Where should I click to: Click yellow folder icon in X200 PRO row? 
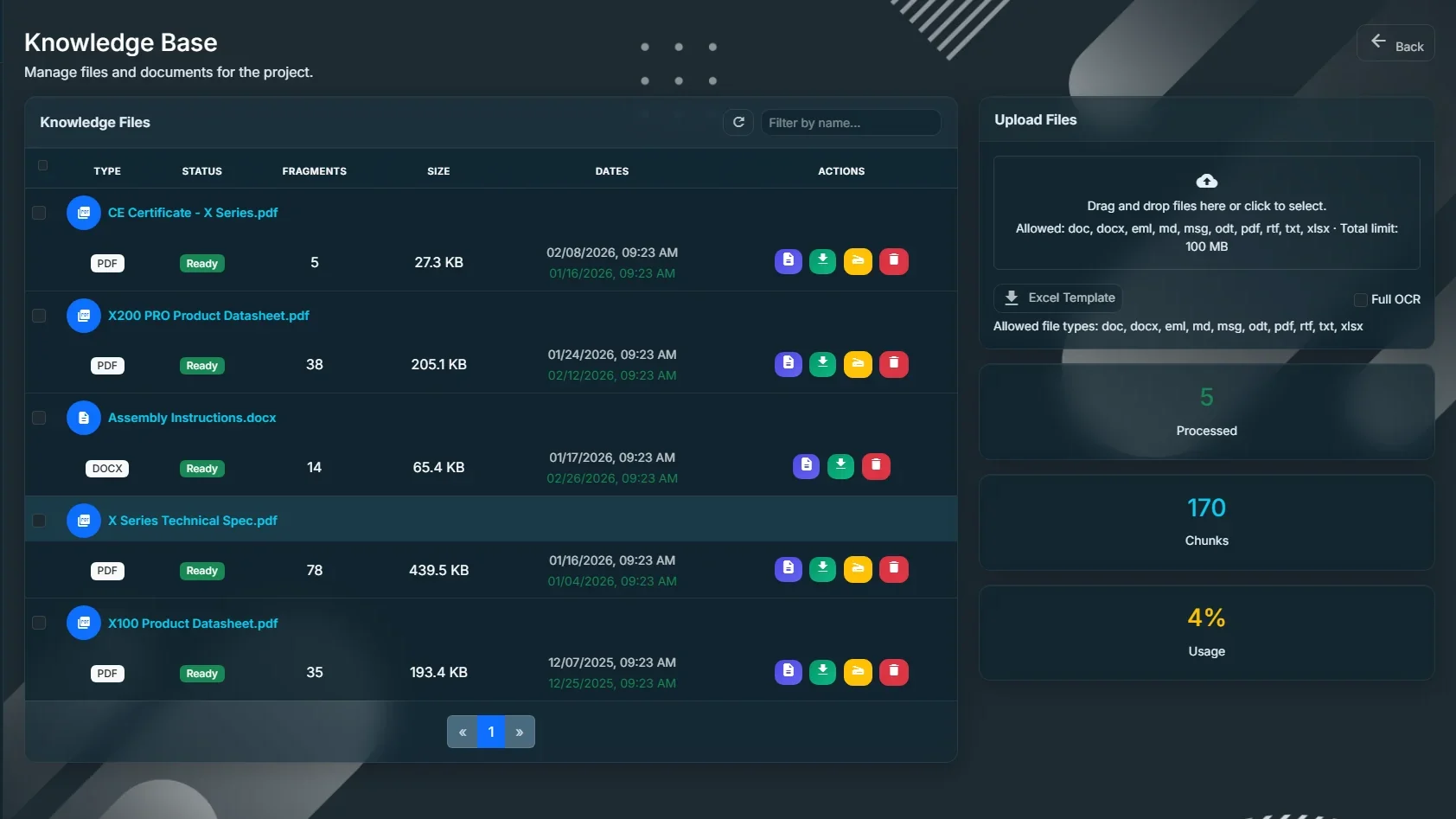coord(858,364)
